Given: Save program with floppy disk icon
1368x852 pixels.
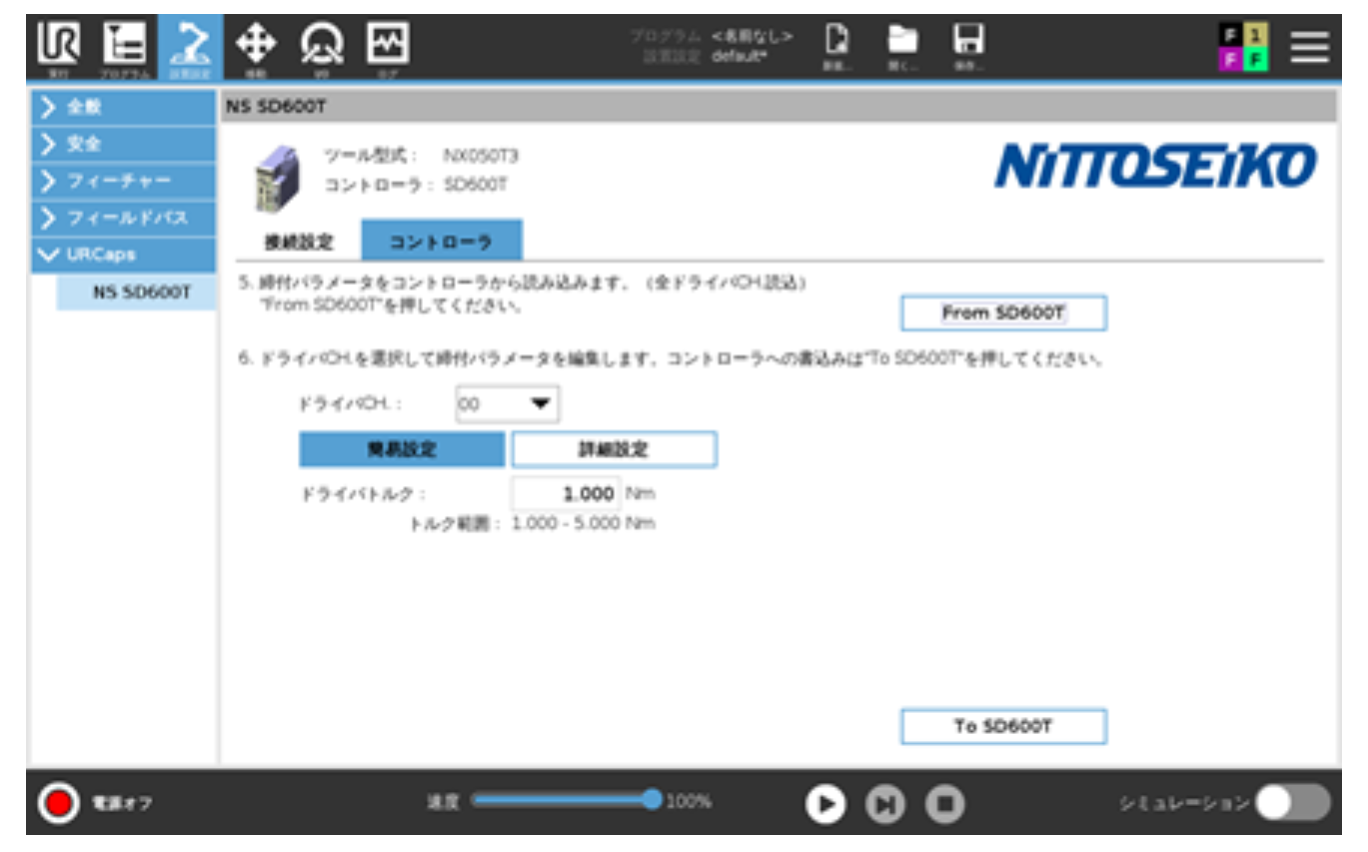Looking at the screenshot, I should [x=967, y=46].
